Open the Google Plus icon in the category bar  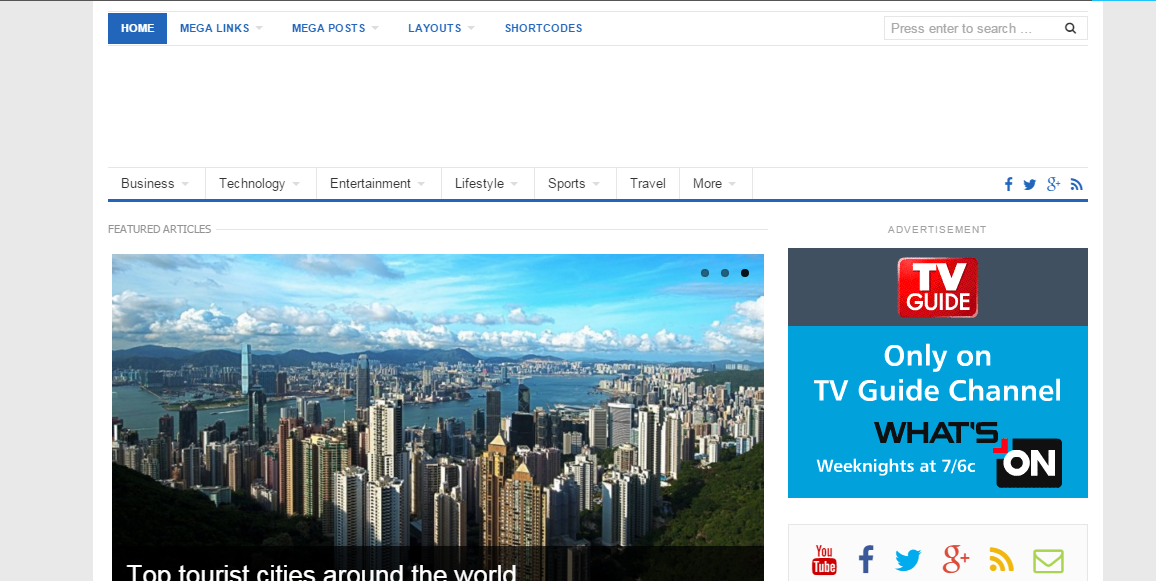(x=1054, y=184)
